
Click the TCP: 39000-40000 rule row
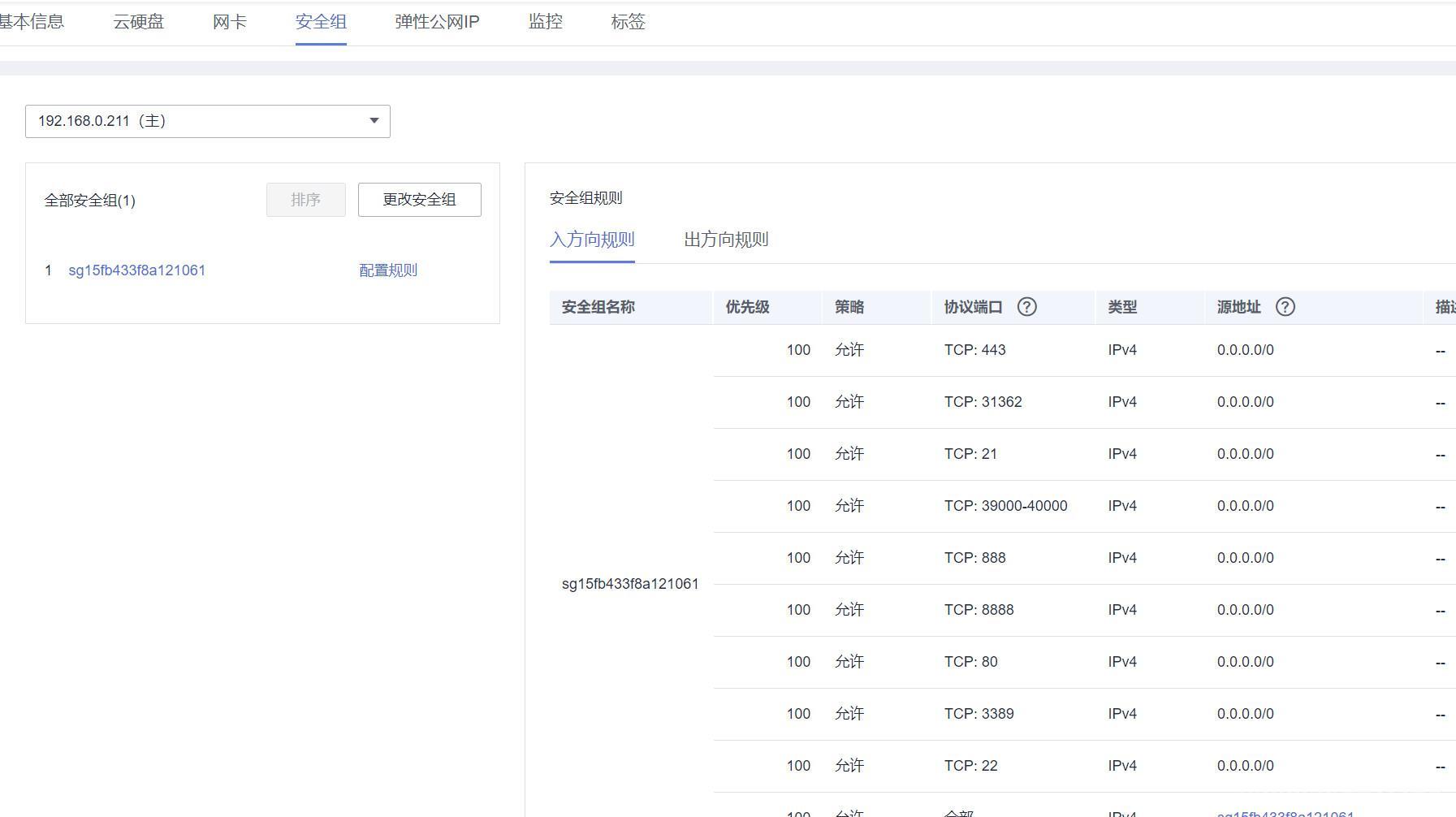coord(1005,506)
